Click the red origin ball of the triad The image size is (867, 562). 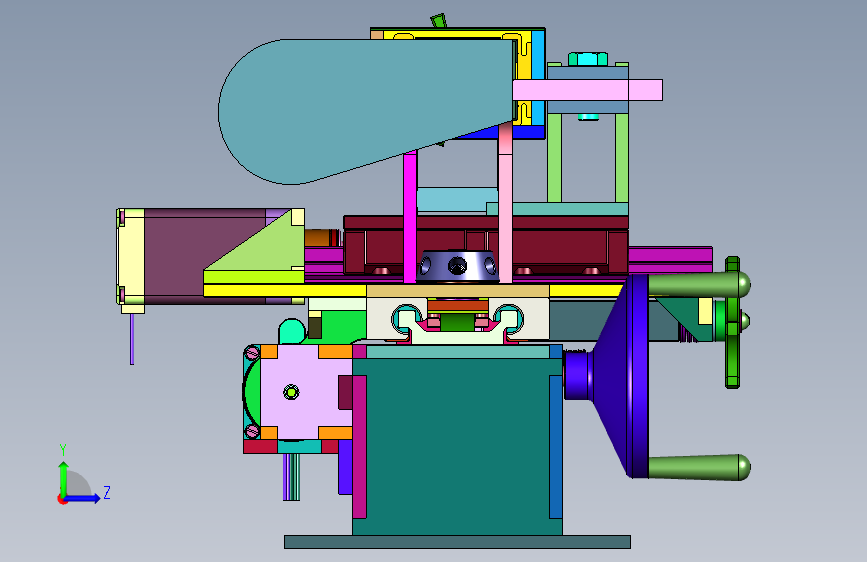[x=62, y=499]
